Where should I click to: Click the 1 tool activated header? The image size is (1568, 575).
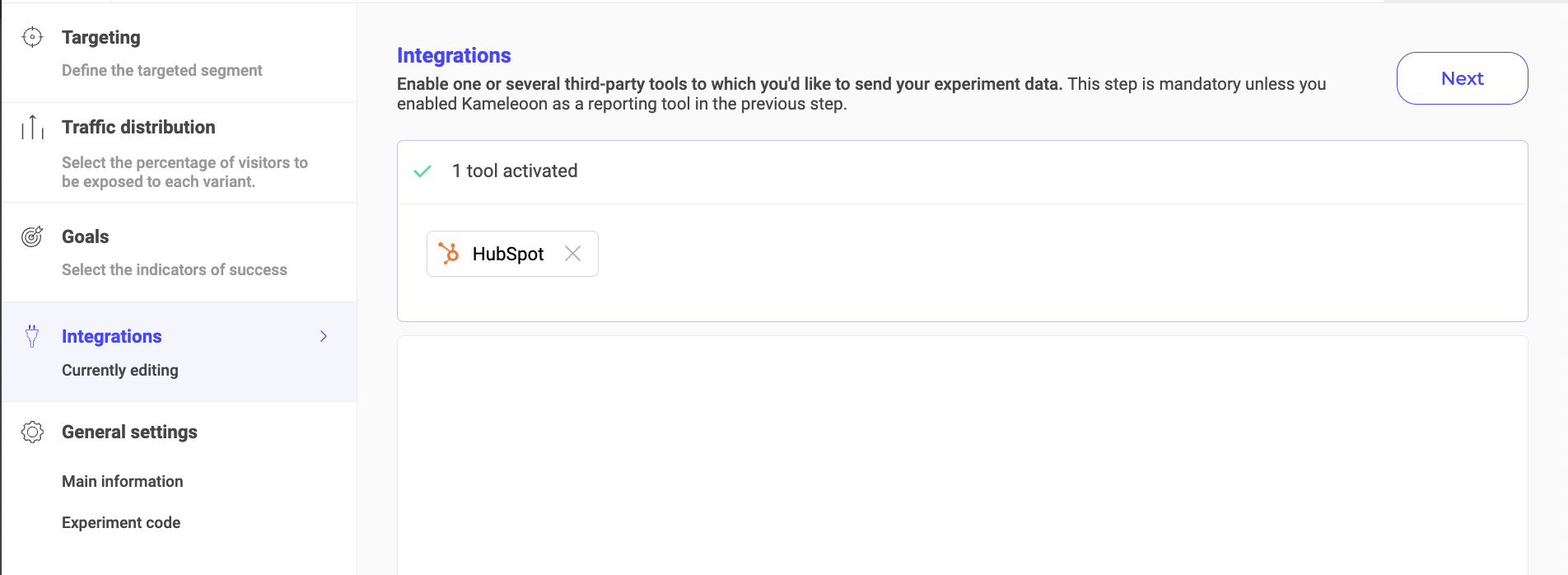pos(515,171)
